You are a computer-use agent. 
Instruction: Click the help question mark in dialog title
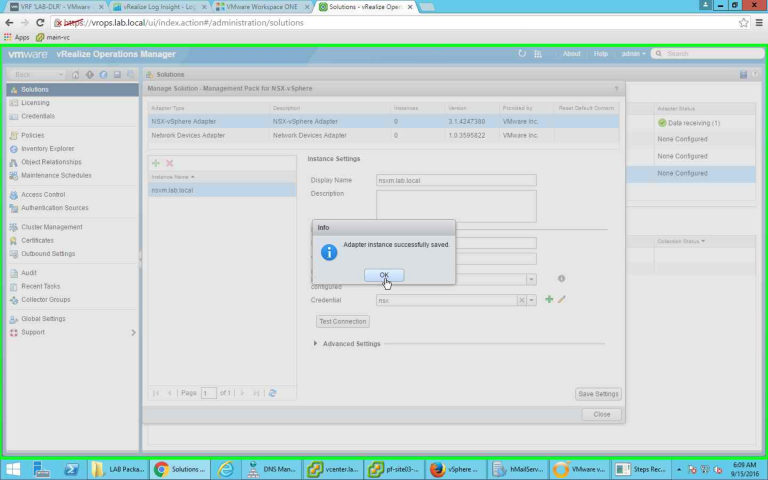click(x=616, y=89)
